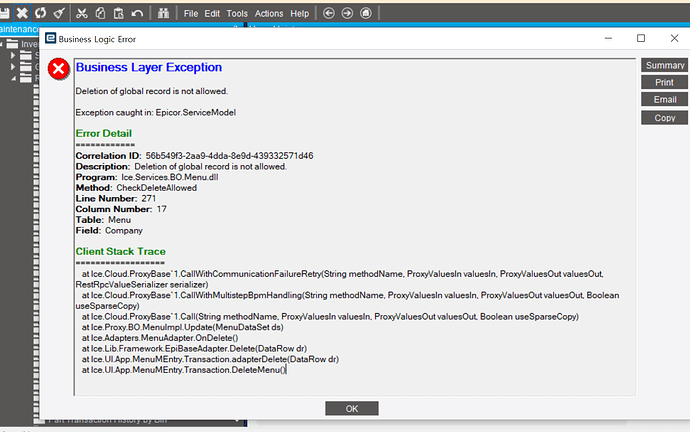Click the Back arrow navigation icon
Viewport: 690px width, 432px height.
pyautogui.click(x=329, y=13)
